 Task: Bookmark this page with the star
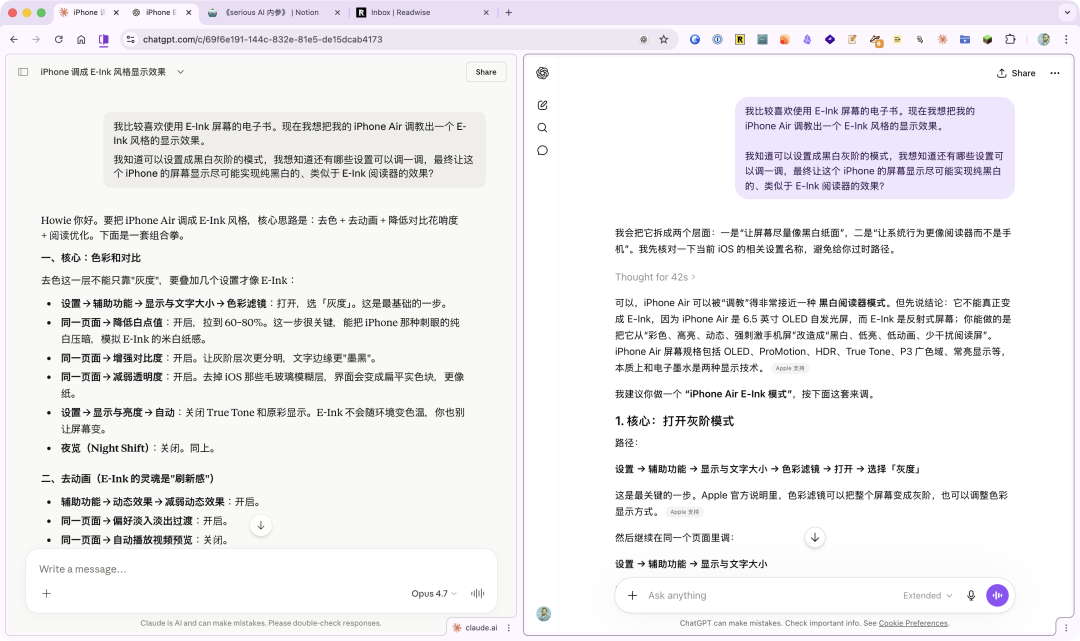(x=664, y=40)
